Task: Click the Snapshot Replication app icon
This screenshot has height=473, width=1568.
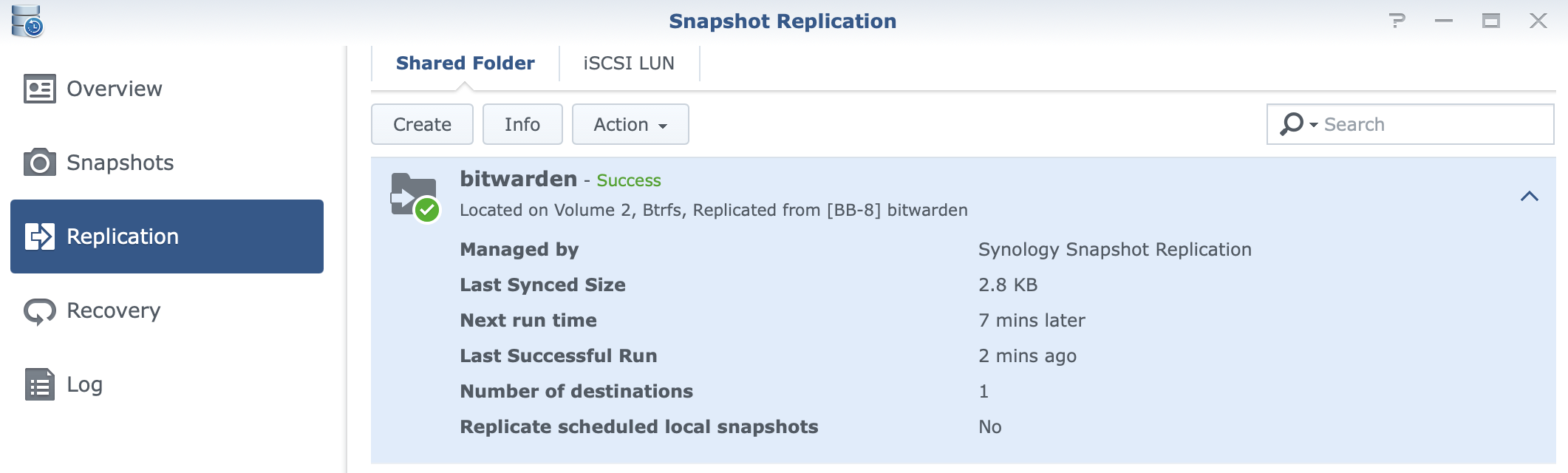Action: coord(27,21)
